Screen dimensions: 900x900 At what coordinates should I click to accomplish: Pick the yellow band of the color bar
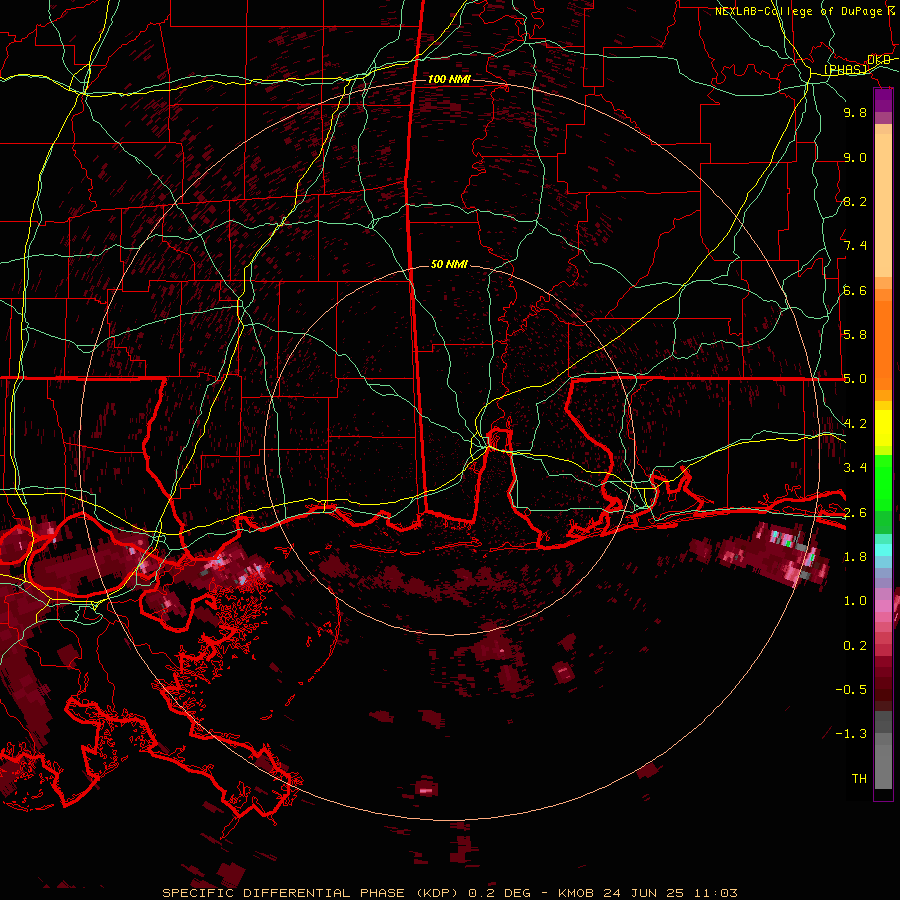pos(883,428)
